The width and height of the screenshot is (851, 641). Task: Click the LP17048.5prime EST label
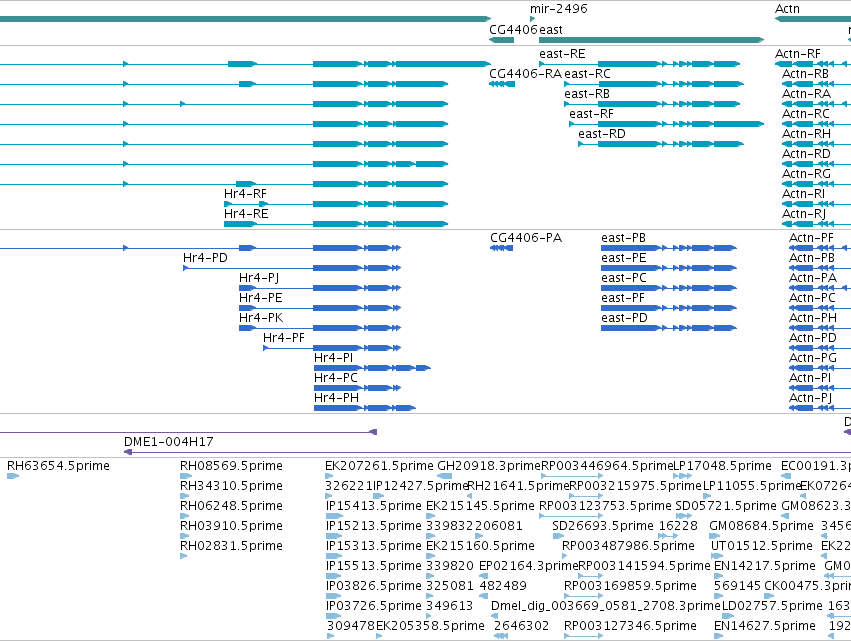click(722, 466)
